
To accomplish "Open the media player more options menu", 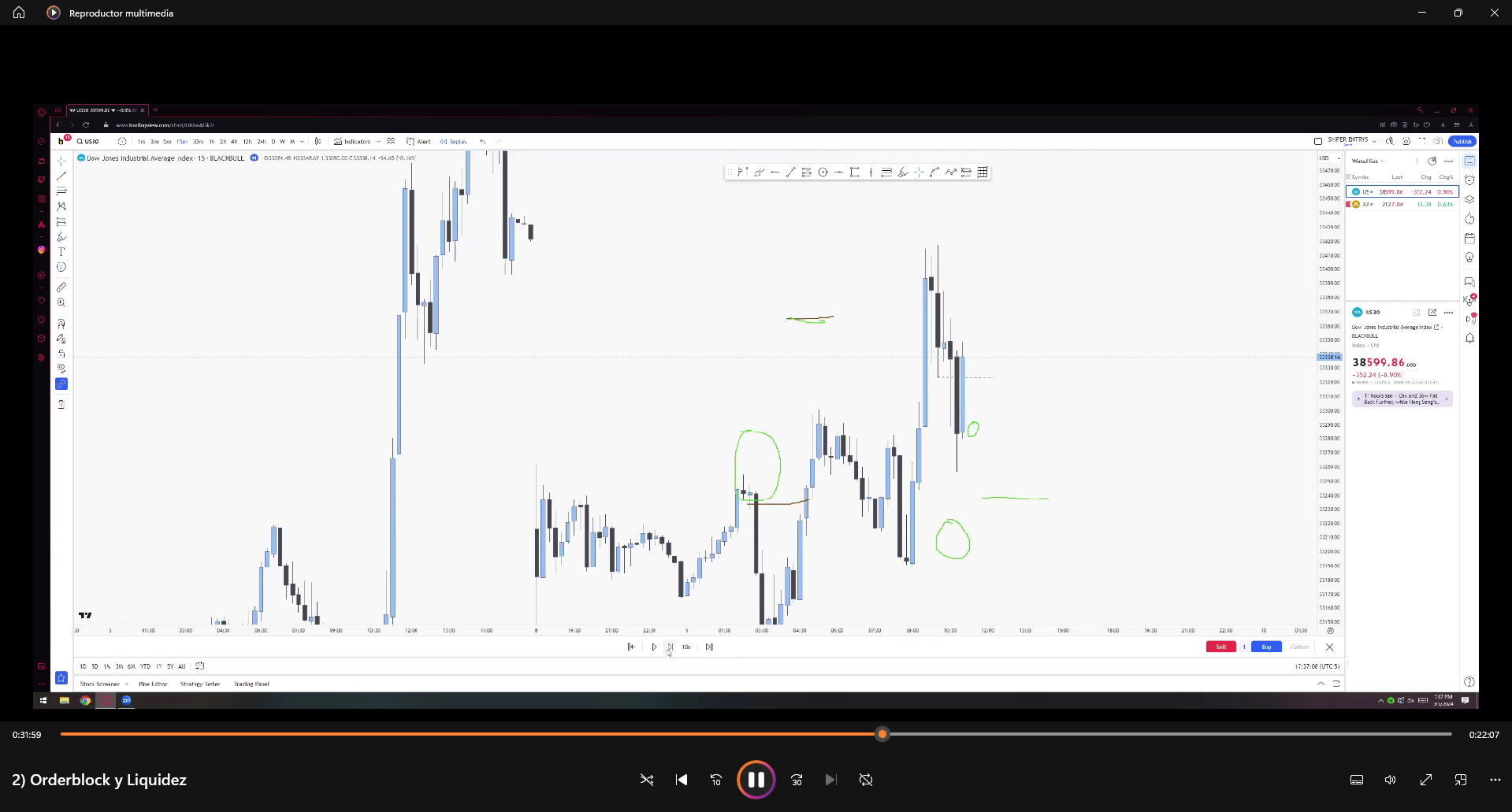I will coord(1495,780).
